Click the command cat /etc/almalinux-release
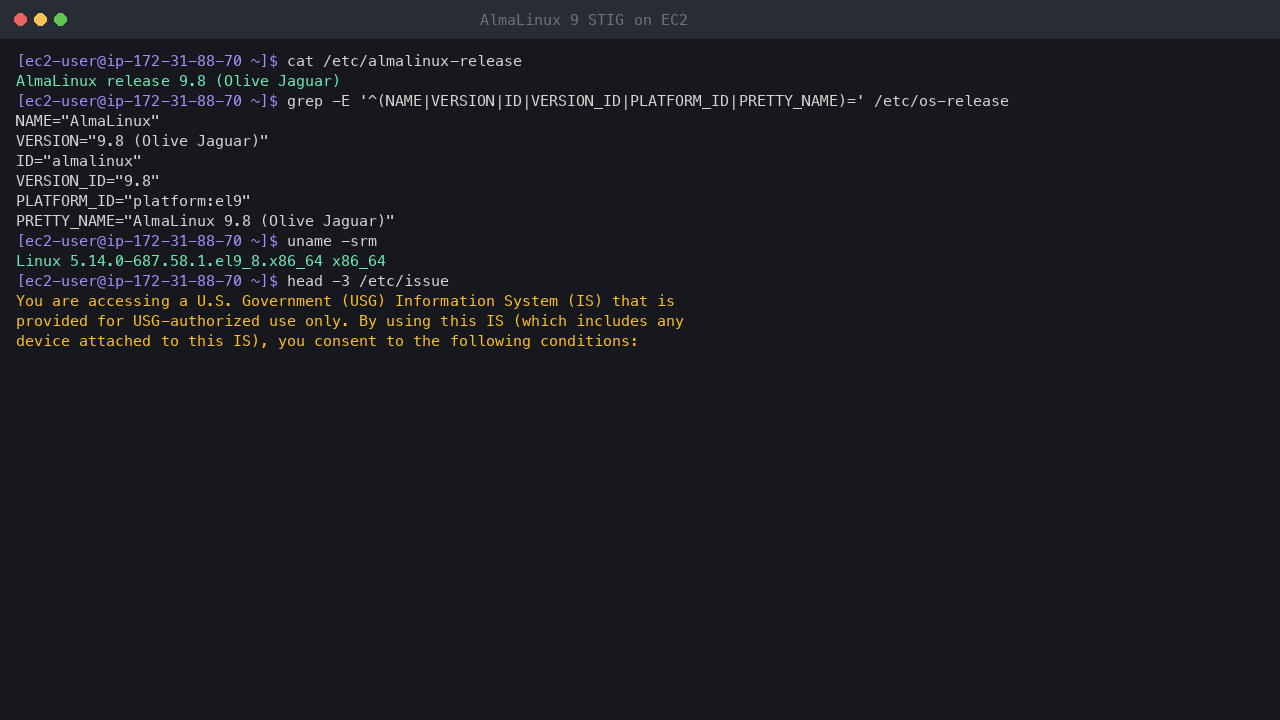The height and width of the screenshot is (720, 1280). (404, 61)
